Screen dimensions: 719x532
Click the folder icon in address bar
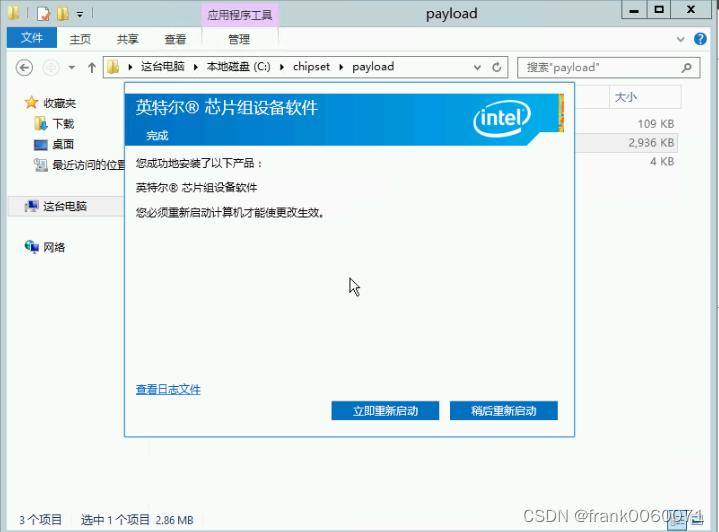pos(113,67)
